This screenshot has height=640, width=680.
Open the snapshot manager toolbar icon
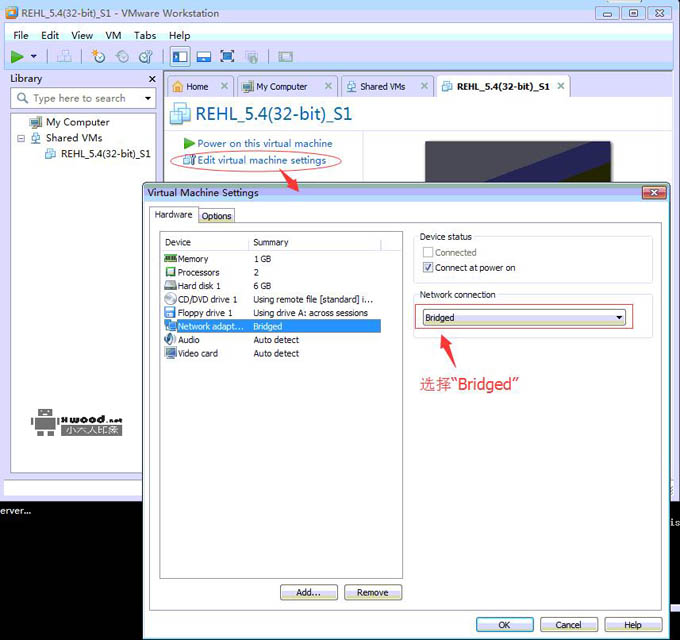tap(146, 56)
